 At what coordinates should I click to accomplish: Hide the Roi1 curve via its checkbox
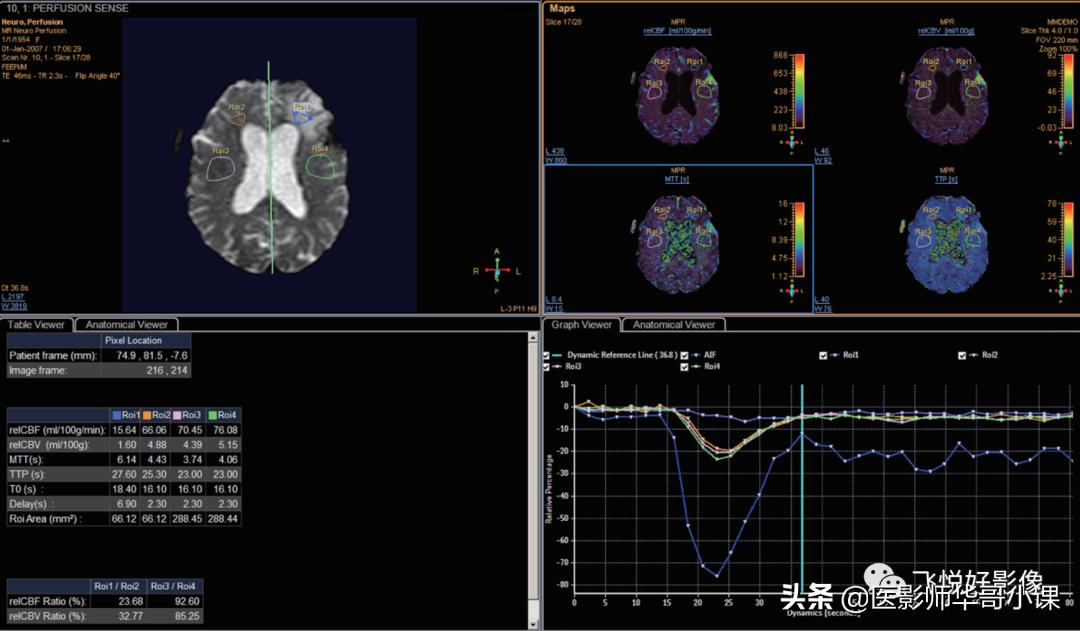823,355
